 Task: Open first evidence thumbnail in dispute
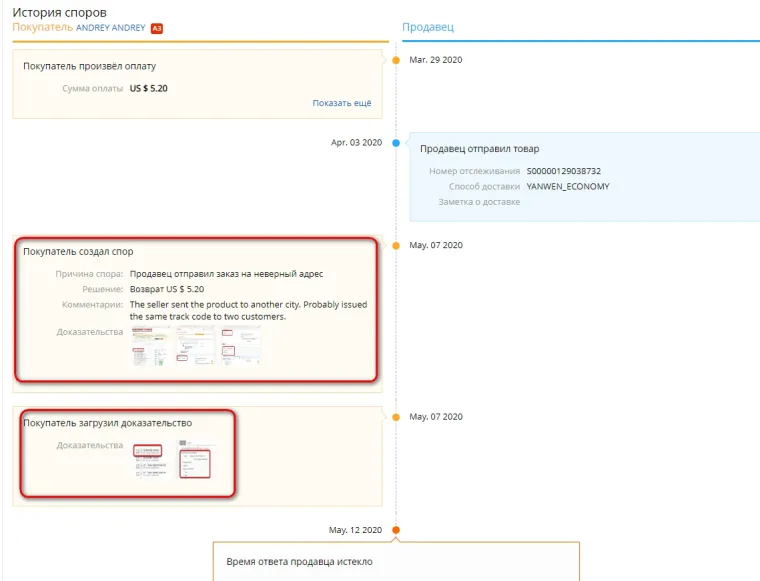pos(151,345)
